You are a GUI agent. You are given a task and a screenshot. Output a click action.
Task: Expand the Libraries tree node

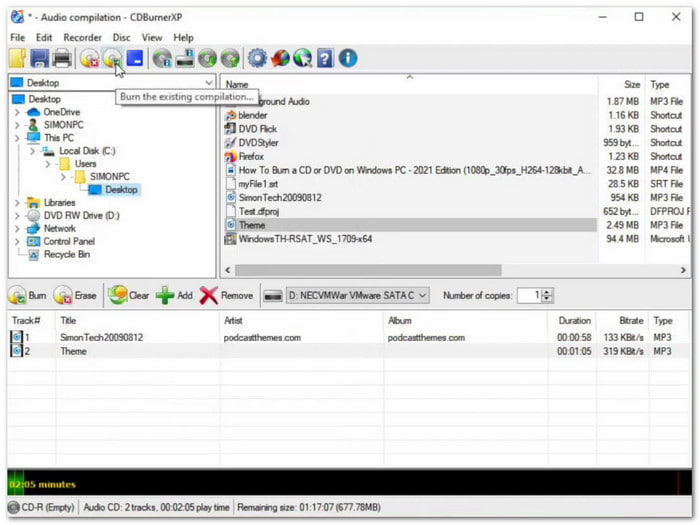(17, 202)
